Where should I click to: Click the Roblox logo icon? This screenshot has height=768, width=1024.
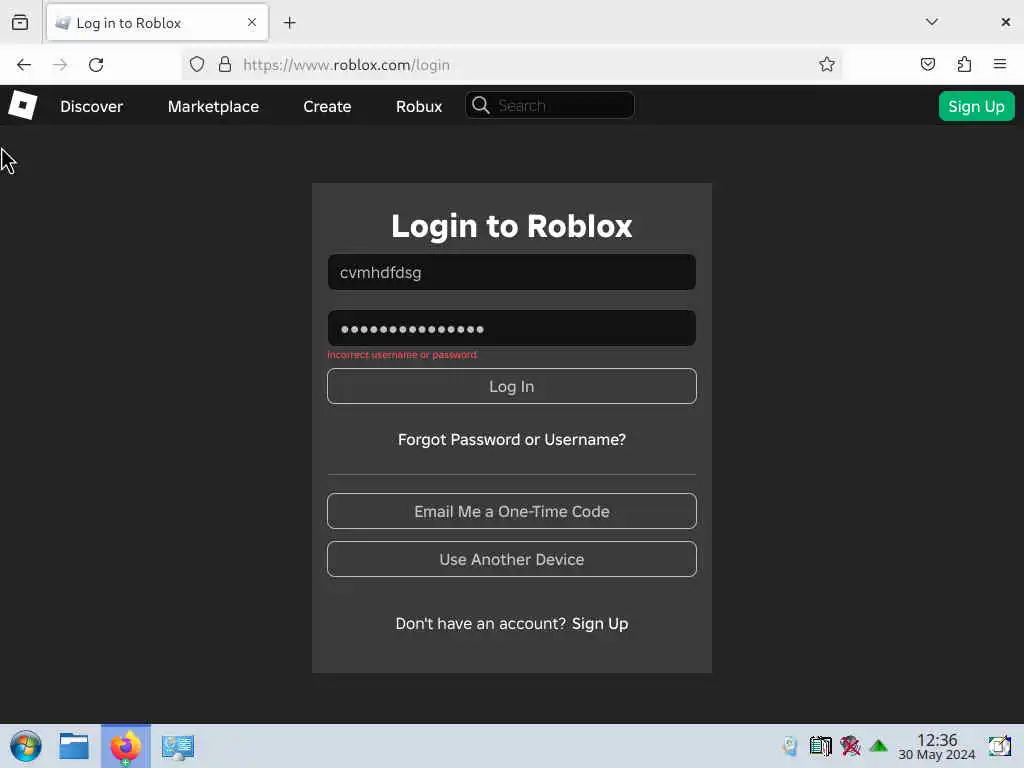point(23,105)
